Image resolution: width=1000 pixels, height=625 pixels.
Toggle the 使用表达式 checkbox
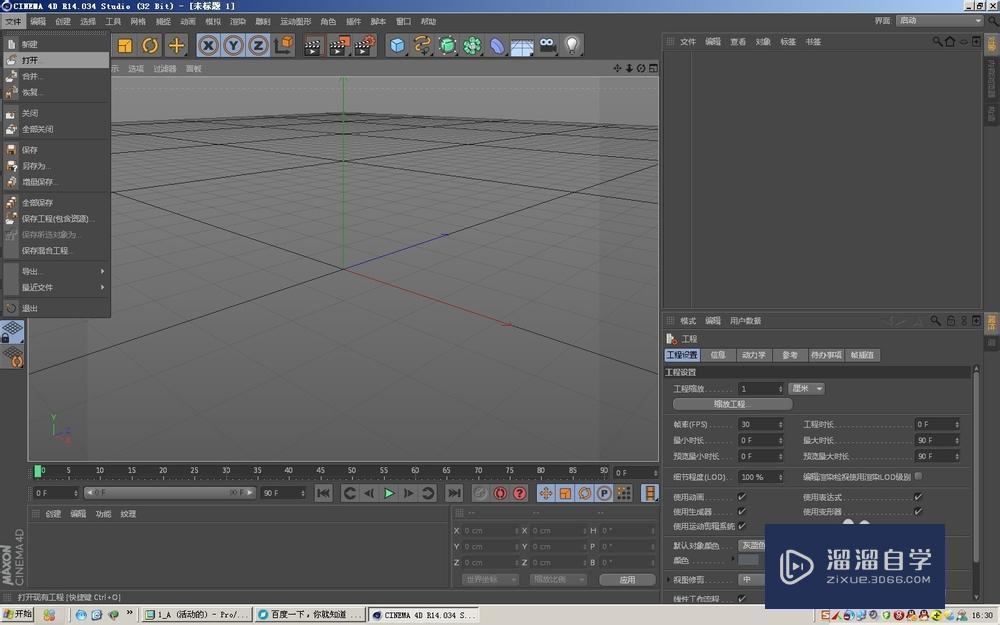917,495
